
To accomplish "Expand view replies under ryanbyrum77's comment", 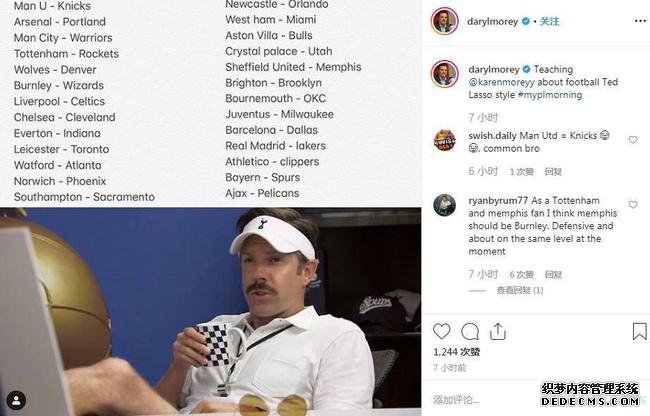I will [520, 290].
